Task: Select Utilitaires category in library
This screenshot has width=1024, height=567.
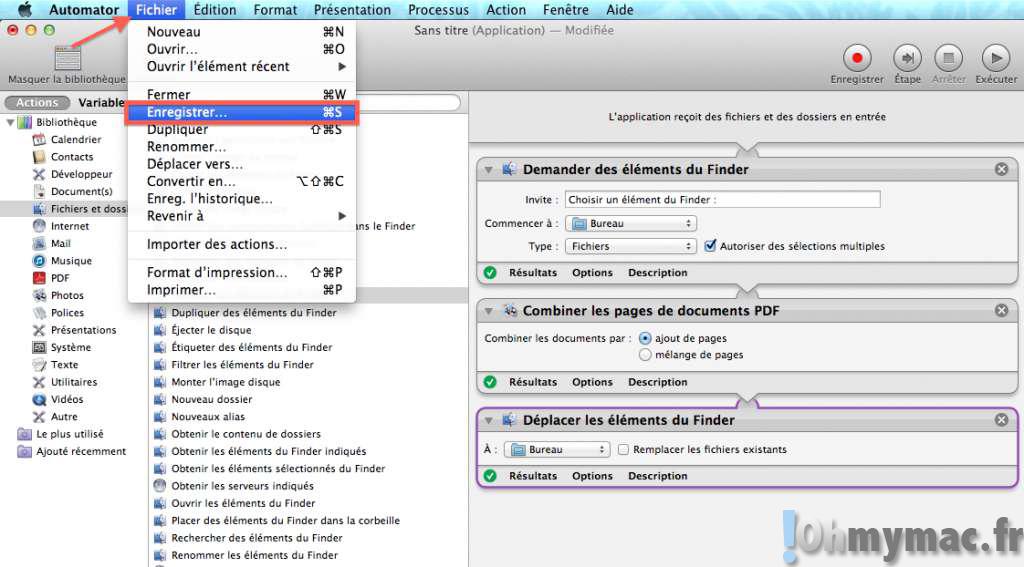Action: point(73,381)
